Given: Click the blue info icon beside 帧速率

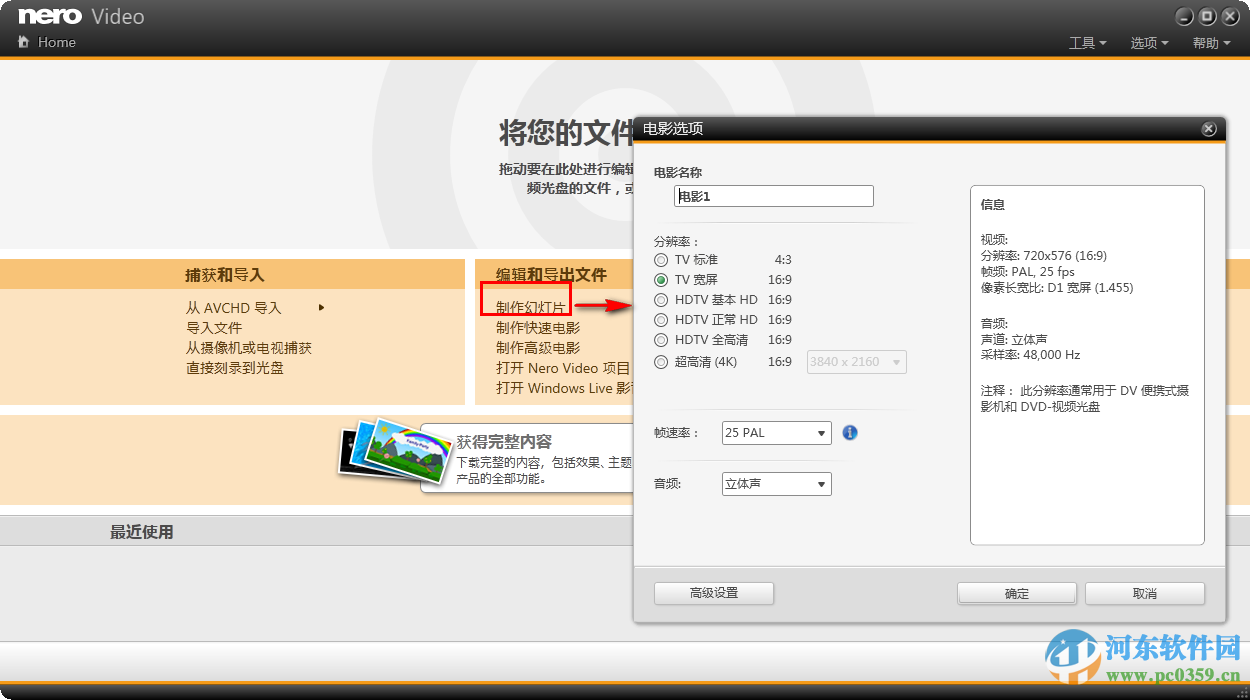Looking at the screenshot, I should tap(849, 432).
